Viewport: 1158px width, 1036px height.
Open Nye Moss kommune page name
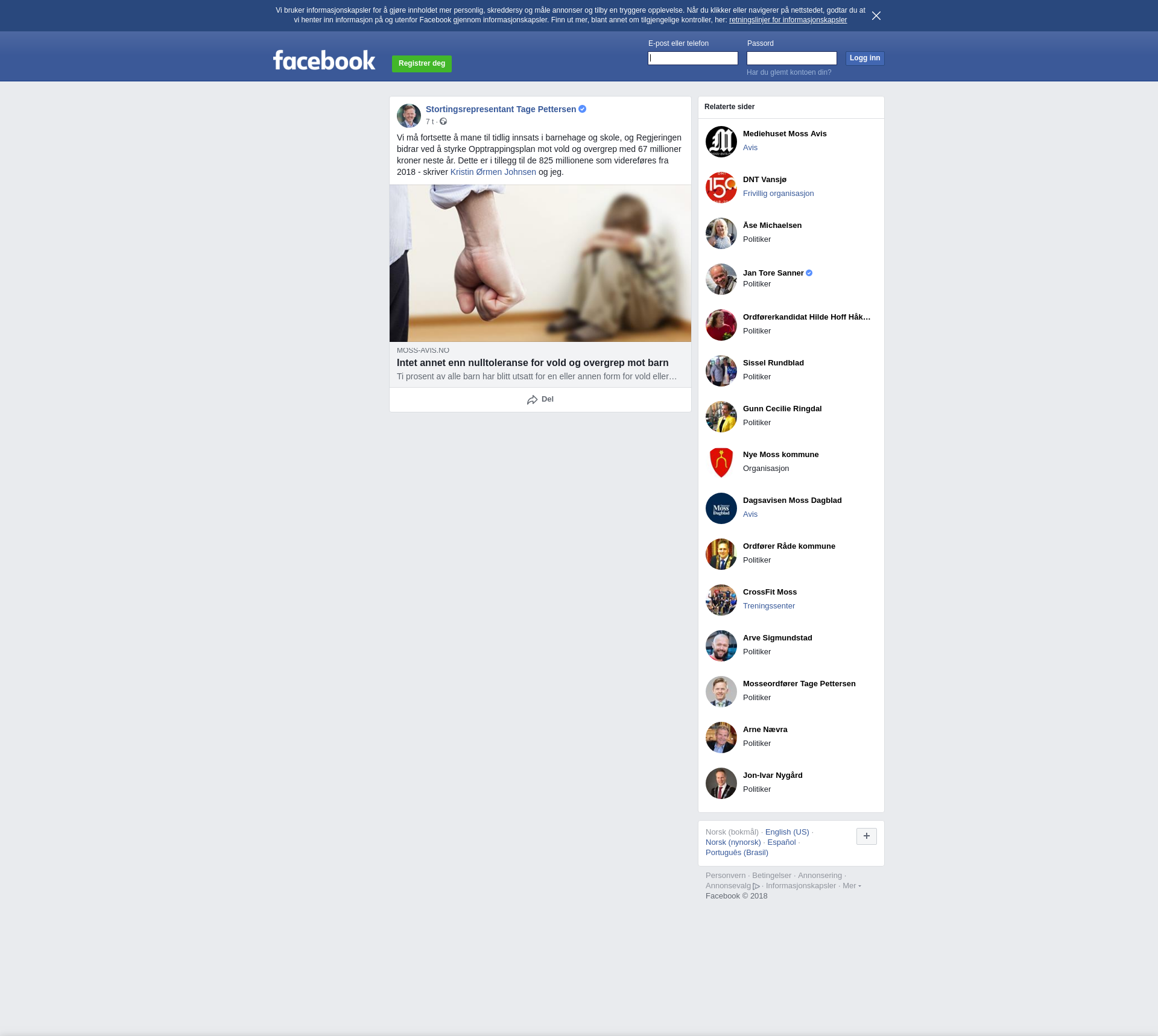[x=780, y=455]
